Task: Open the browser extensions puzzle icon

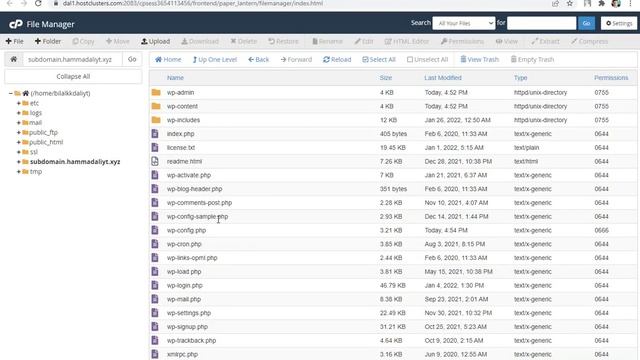Action: point(601,3)
